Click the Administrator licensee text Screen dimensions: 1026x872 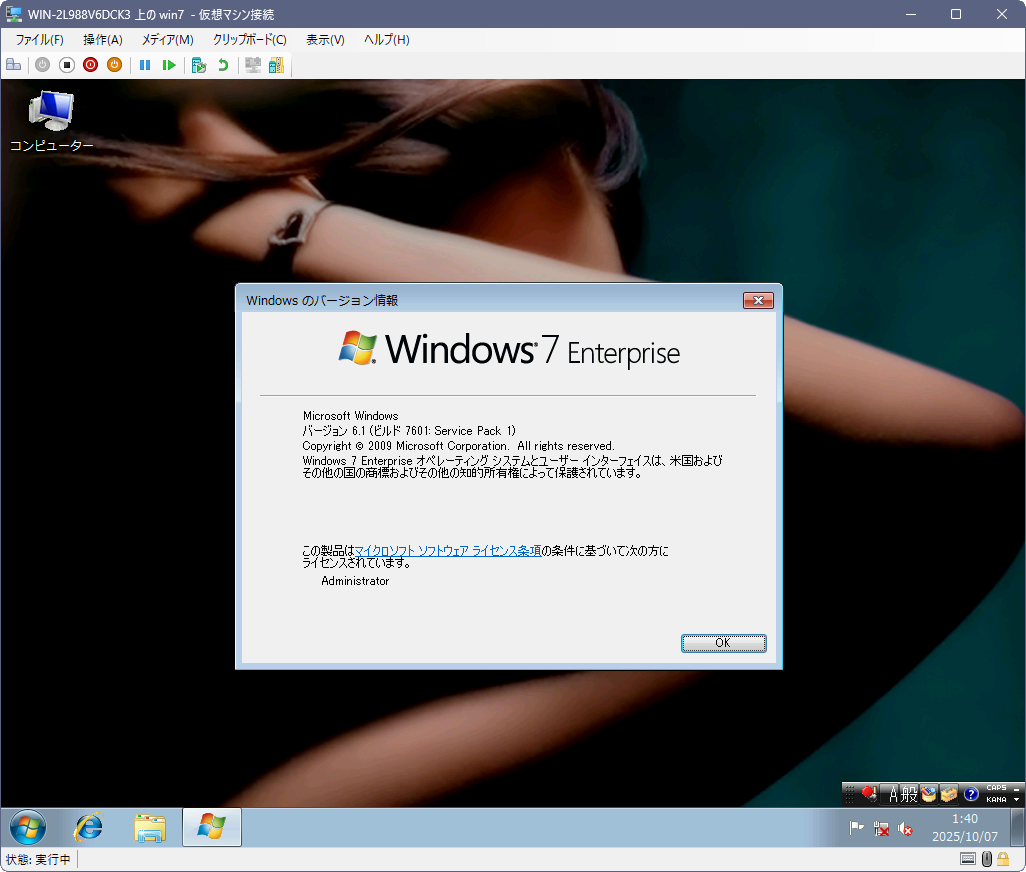355,581
